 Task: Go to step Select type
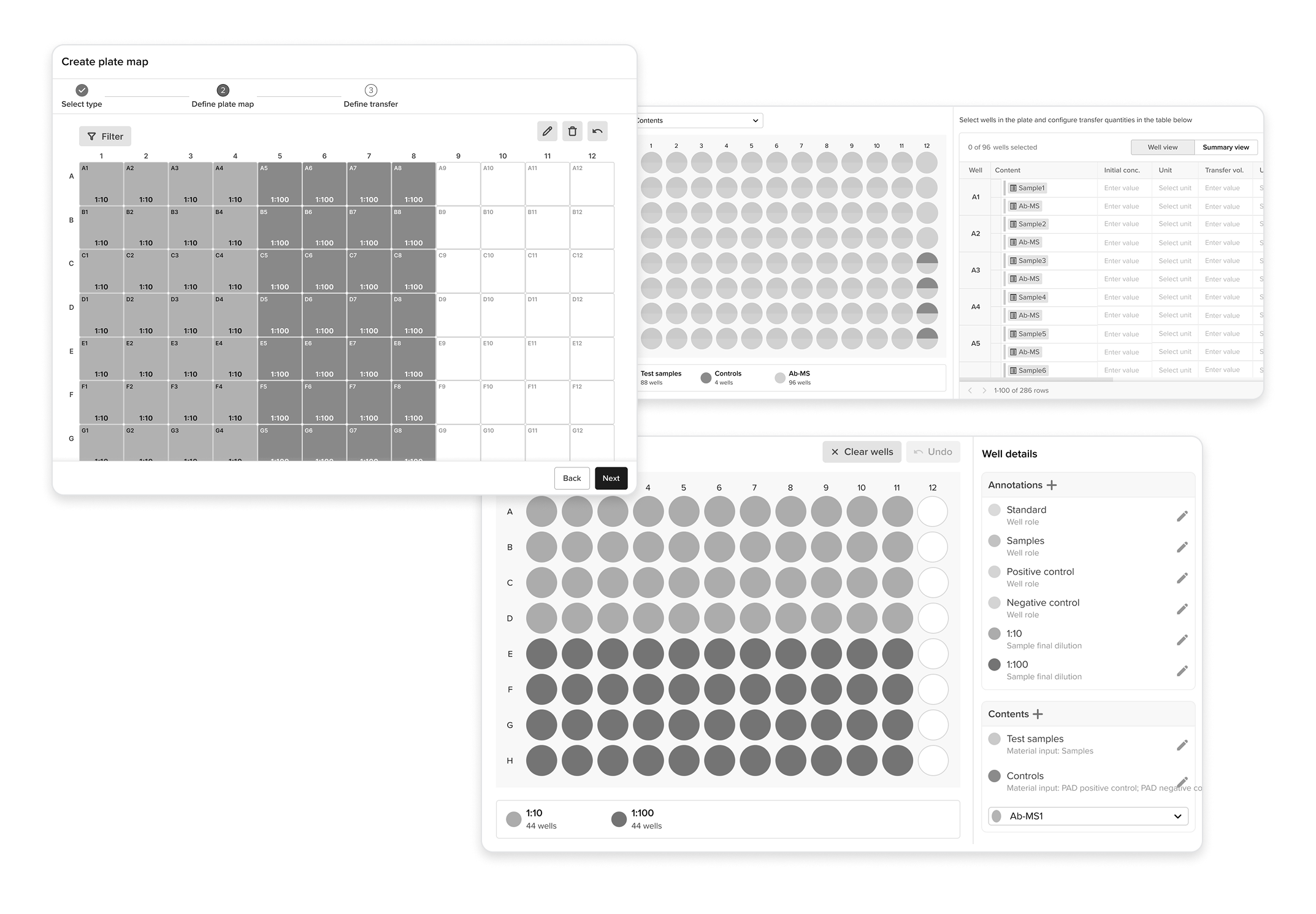click(x=82, y=96)
